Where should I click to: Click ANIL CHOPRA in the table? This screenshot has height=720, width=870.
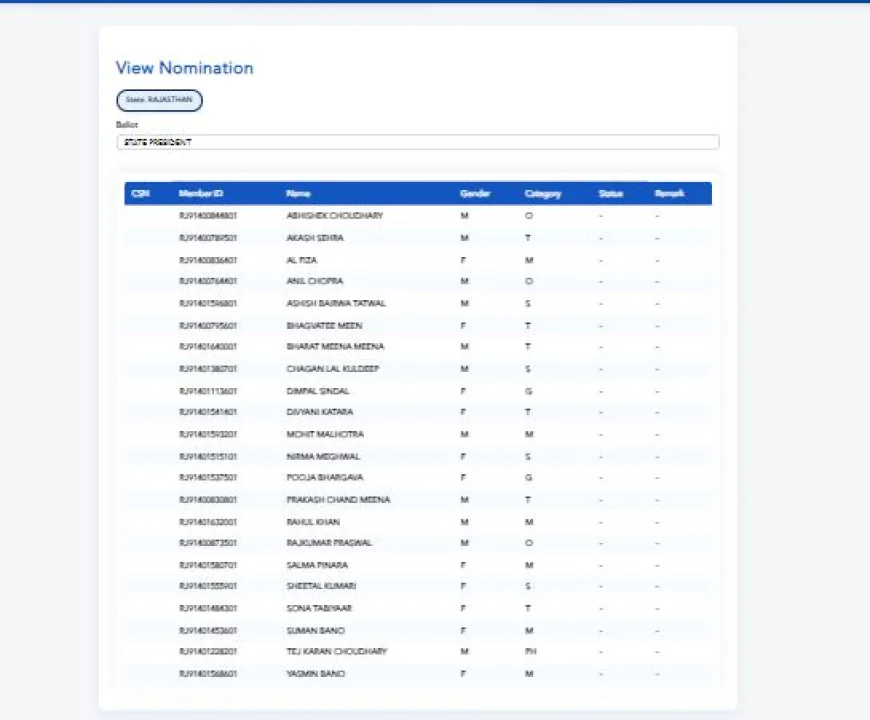click(x=314, y=282)
